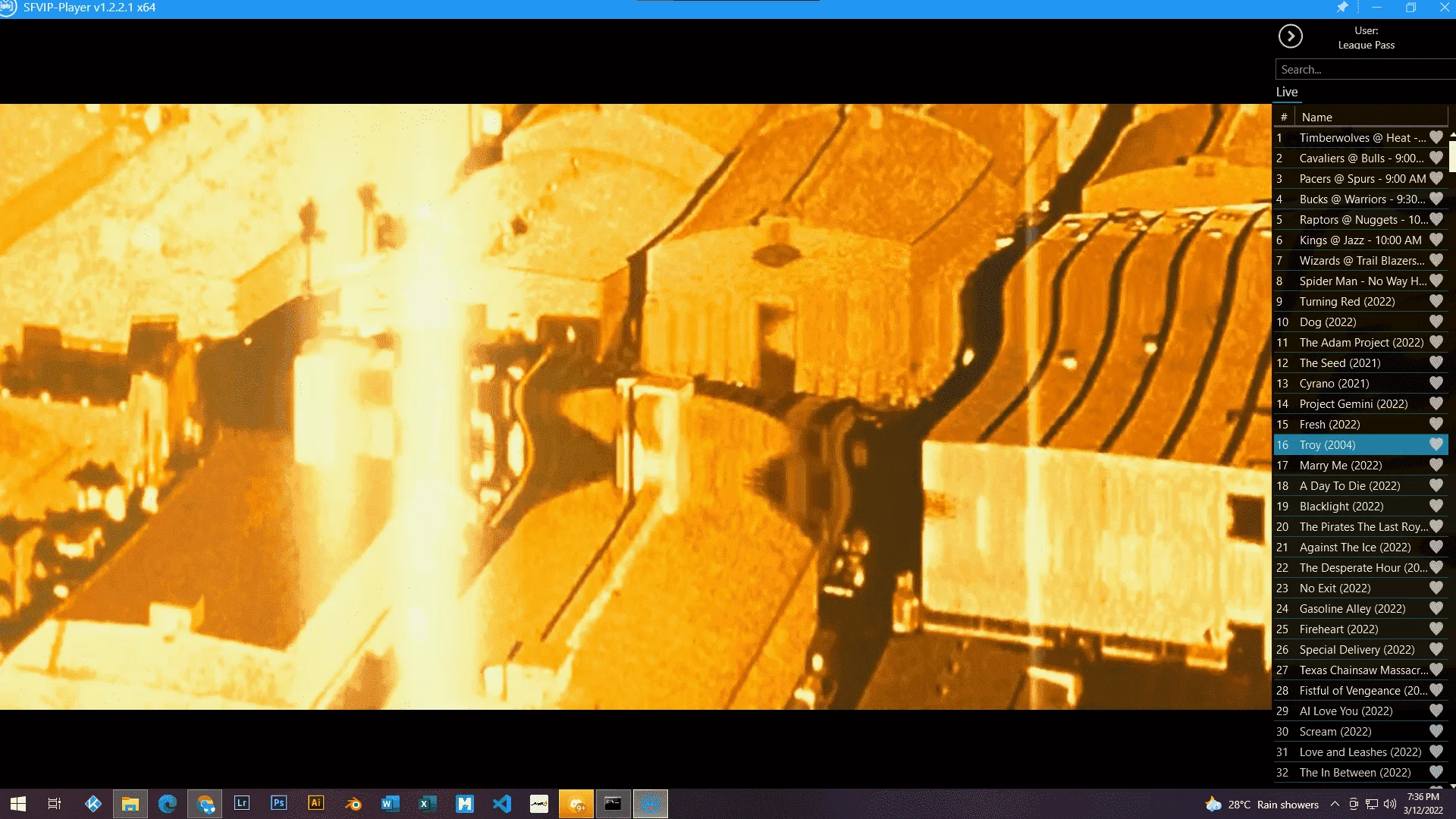Toggle favorite heart for Cavaliers @ Bulls

pyautogui.click(x=1436, y=158)
